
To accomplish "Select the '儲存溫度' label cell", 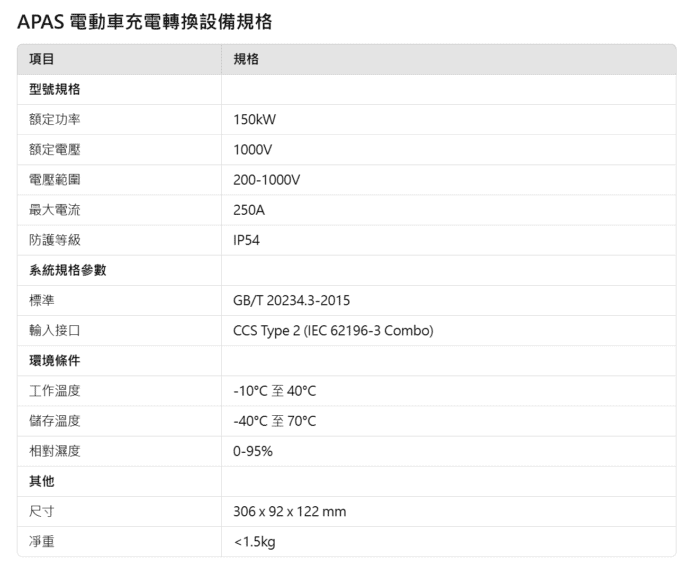I will 55,421.
